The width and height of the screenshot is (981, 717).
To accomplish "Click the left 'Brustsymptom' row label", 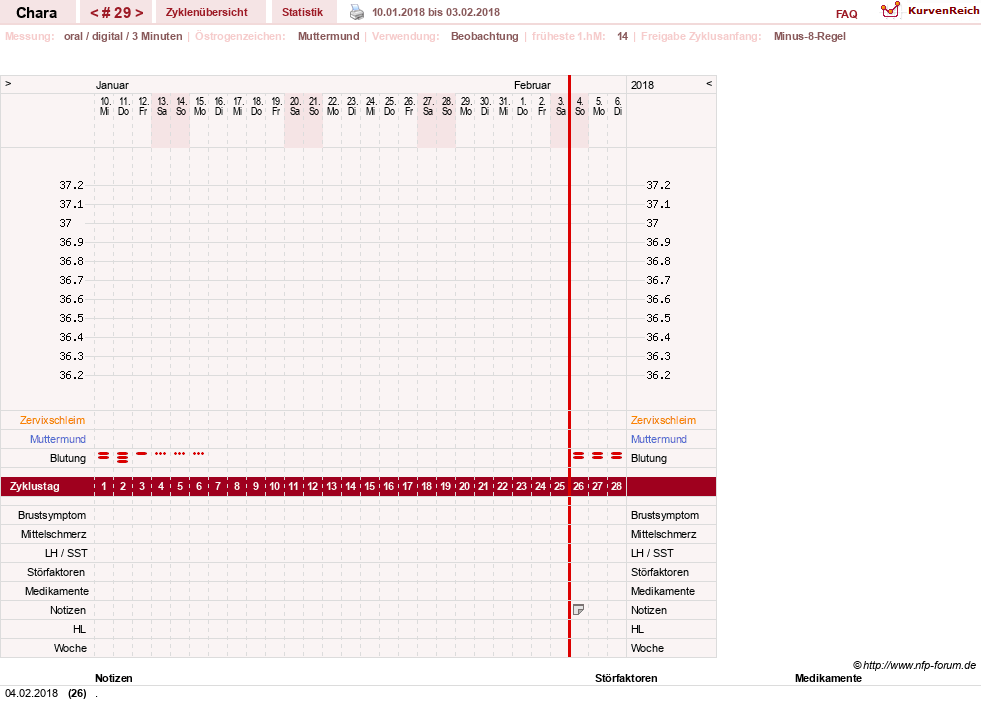I will [52, 515].
